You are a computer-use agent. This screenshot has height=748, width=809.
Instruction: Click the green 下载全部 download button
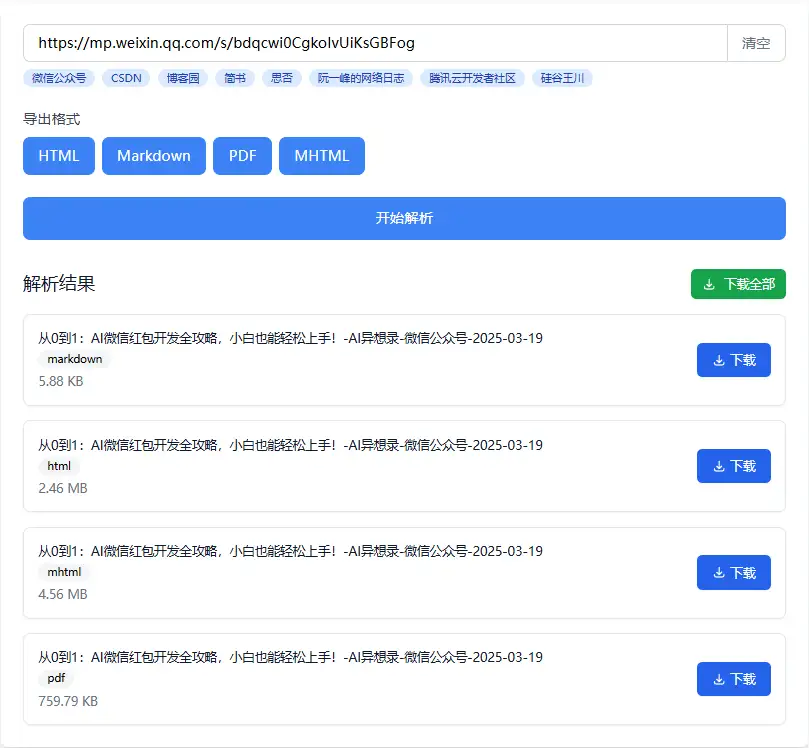pyautogui.click(x=738, y=284)
